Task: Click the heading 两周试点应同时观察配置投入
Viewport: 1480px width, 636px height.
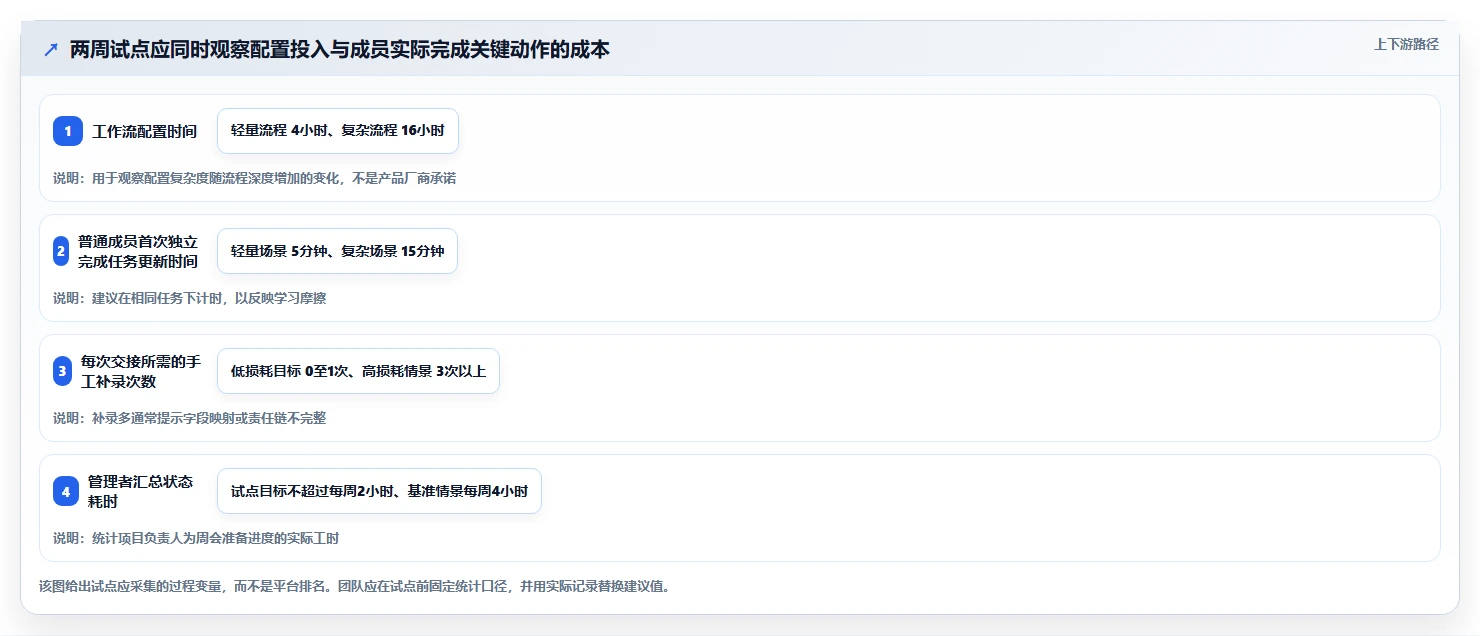Action: point(339,49)
